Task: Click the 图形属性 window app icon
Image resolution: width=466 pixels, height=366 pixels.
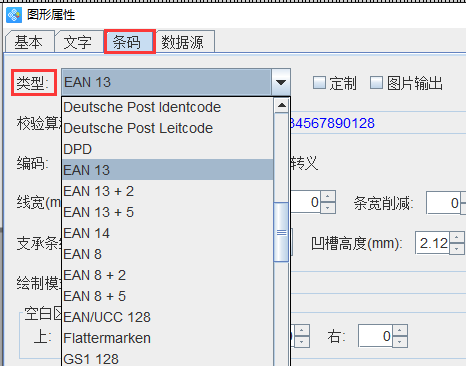Action: [14, 15]
